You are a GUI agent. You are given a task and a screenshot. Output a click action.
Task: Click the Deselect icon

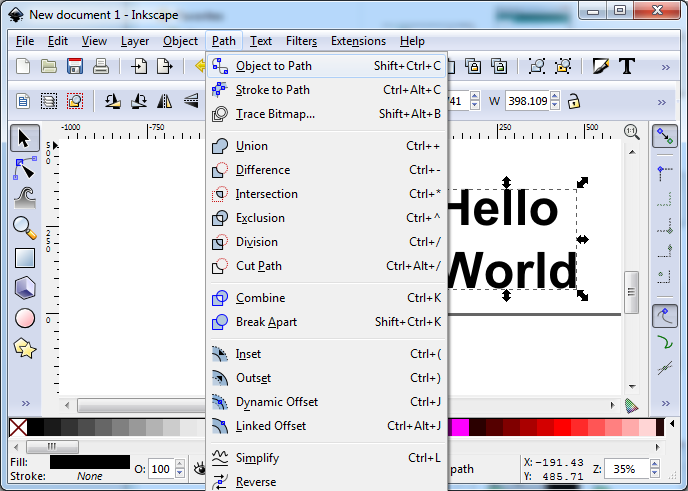(x=75, y=101)
